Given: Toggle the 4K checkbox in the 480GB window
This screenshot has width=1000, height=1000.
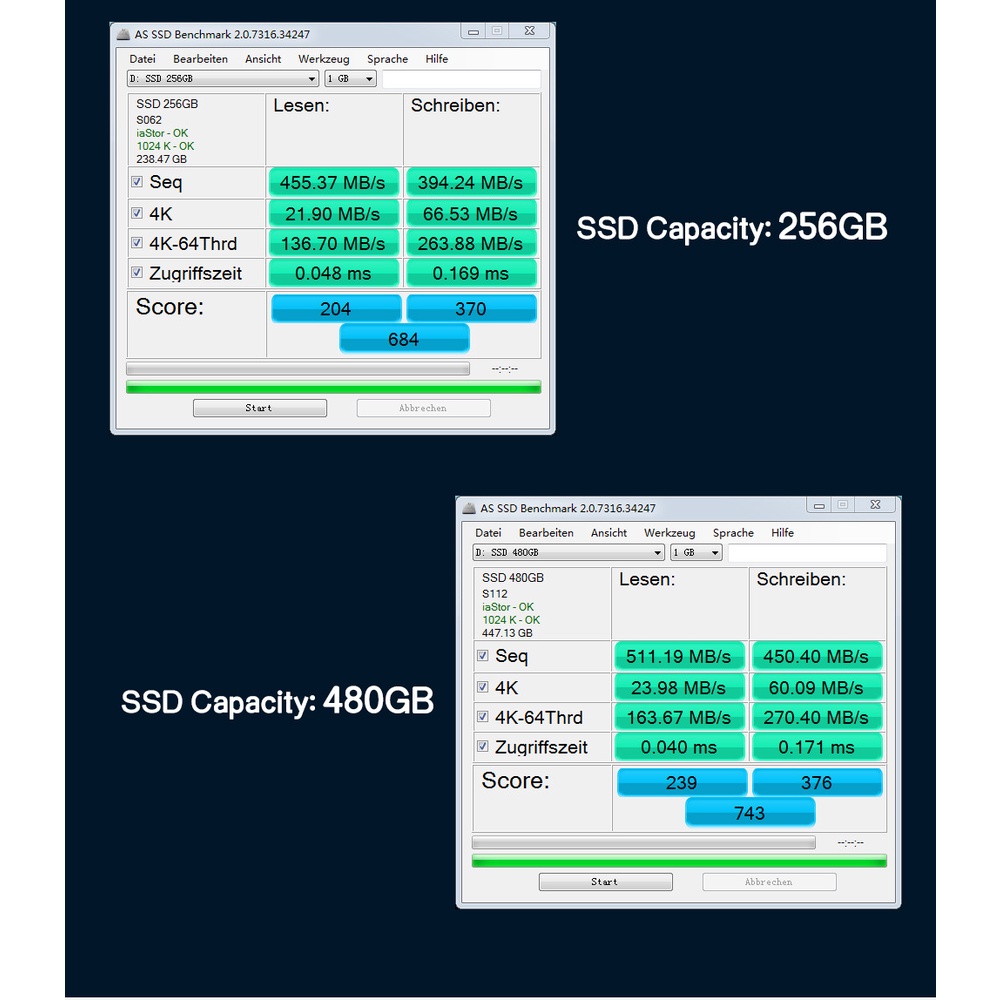Looking at the screenshot, I should [x=483, y=687].
